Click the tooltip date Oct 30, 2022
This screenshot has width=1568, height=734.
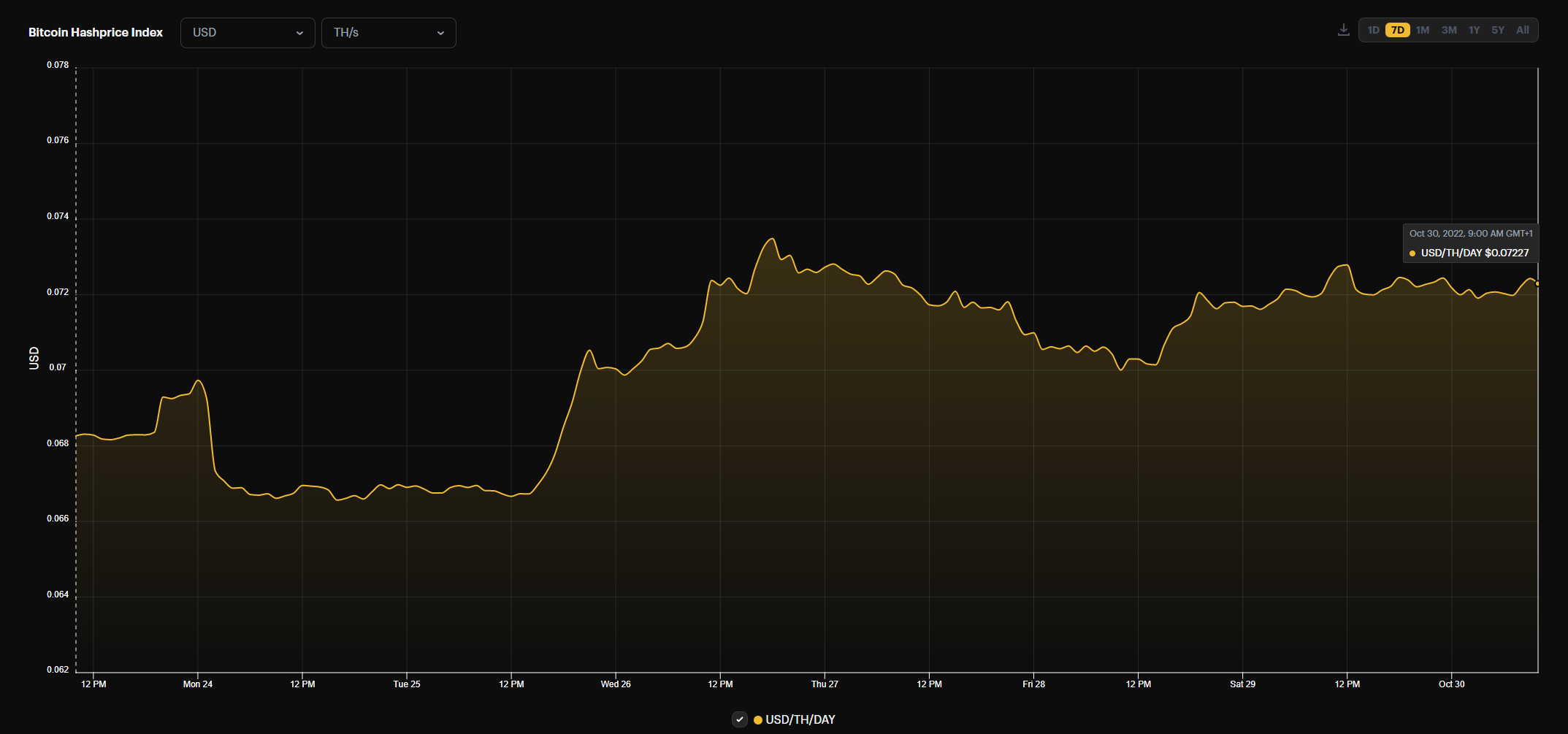[1437, 234]
